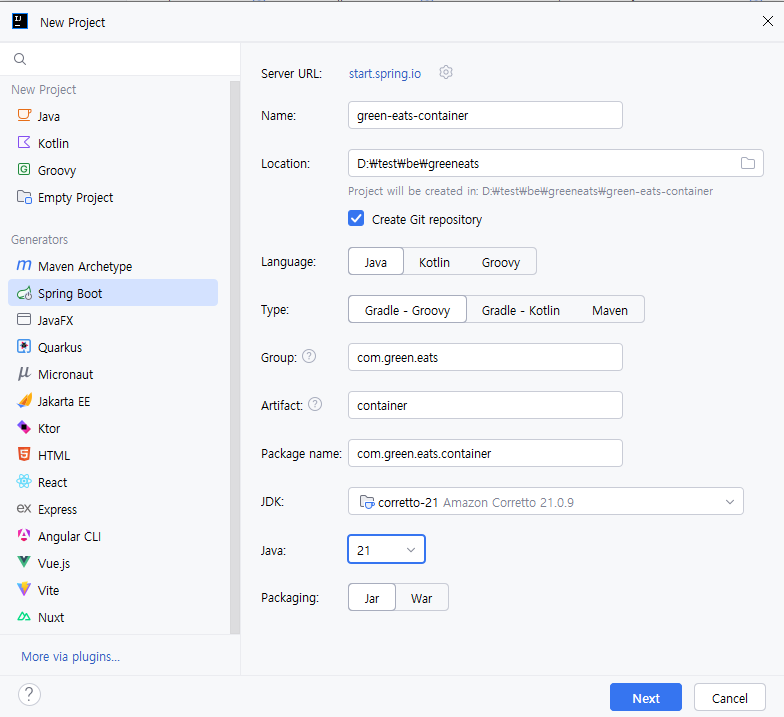Switch packaging to War

tap(422, 598)
